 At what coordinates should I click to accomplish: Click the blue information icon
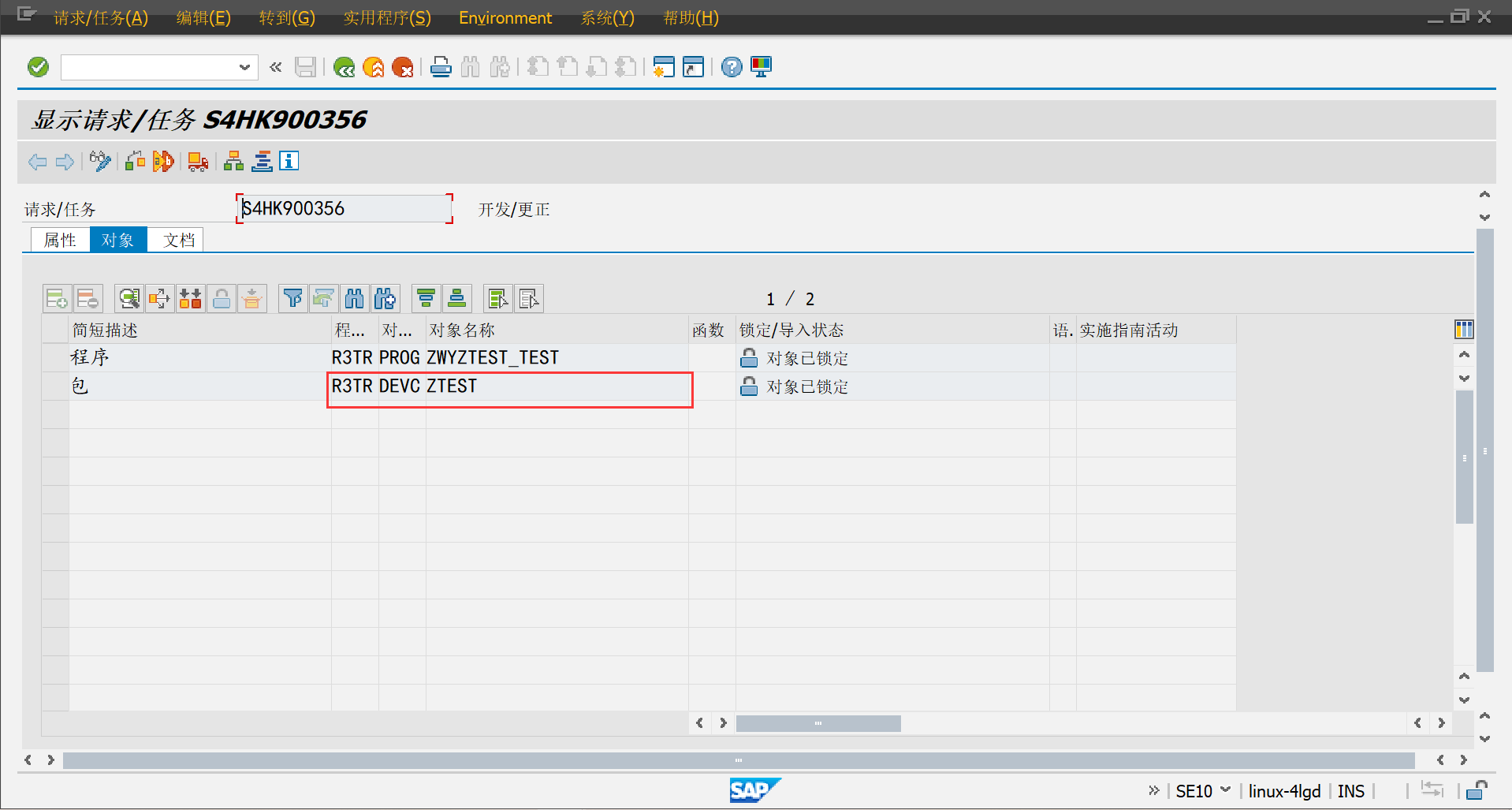point(289,161)
